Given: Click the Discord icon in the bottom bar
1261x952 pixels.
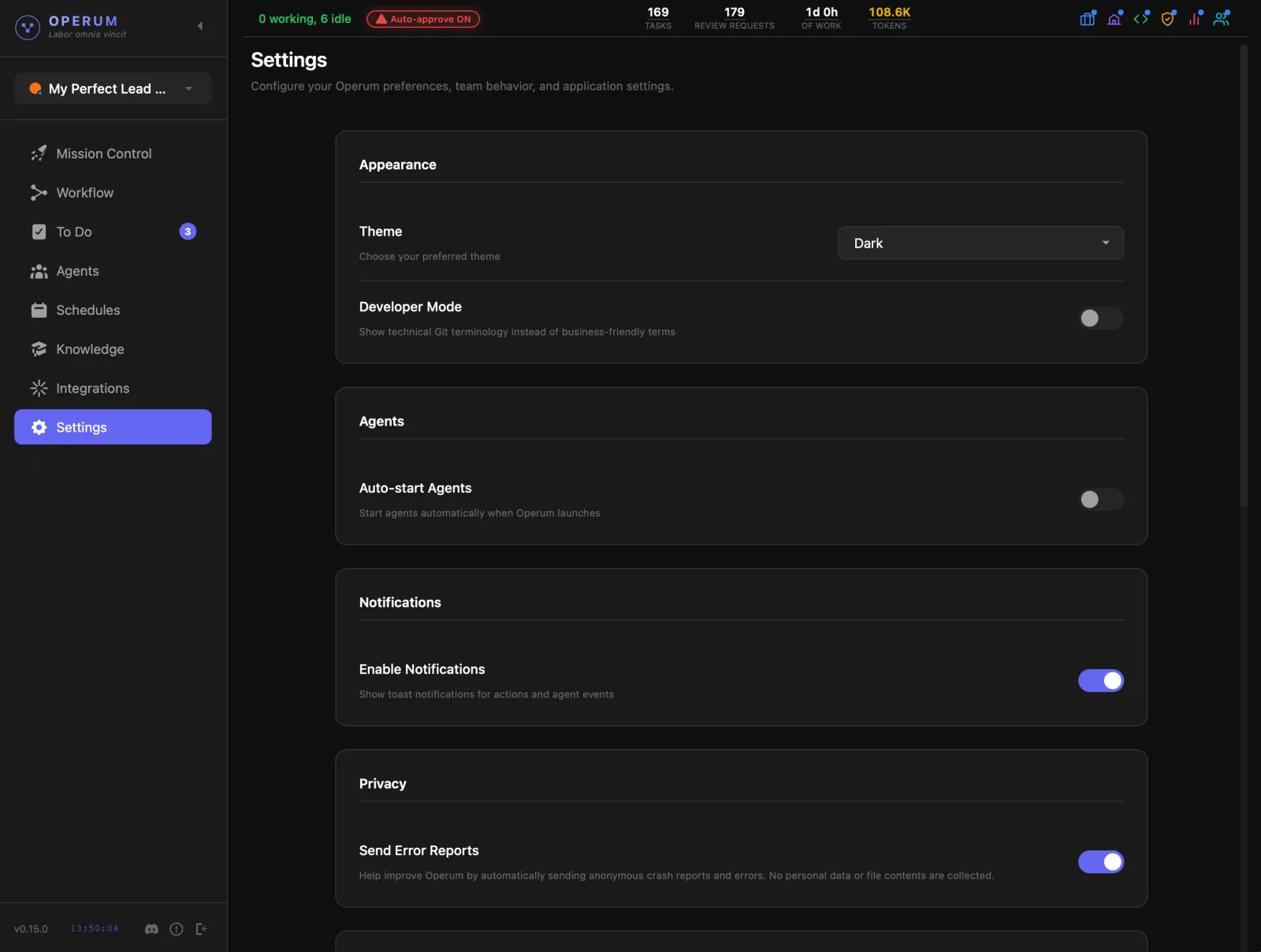Looking at the screenshot, I should 150,928.
